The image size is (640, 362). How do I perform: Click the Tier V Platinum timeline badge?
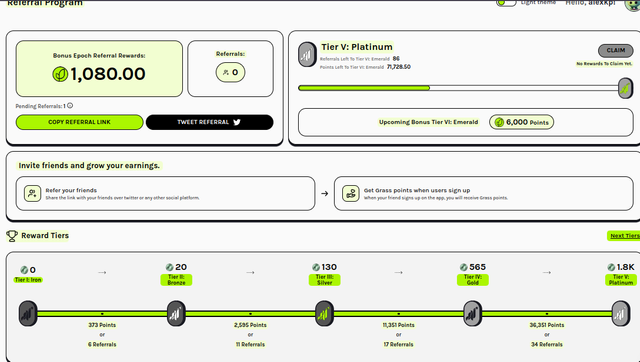point(621,313)
